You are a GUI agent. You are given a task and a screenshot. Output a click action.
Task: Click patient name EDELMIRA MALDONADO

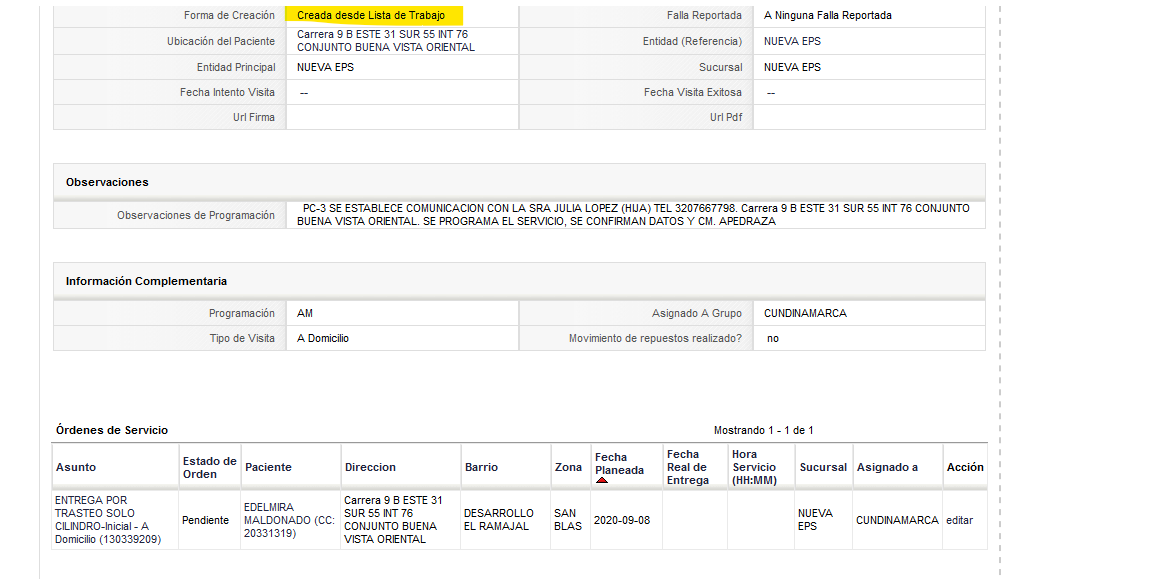click(290, 519)
